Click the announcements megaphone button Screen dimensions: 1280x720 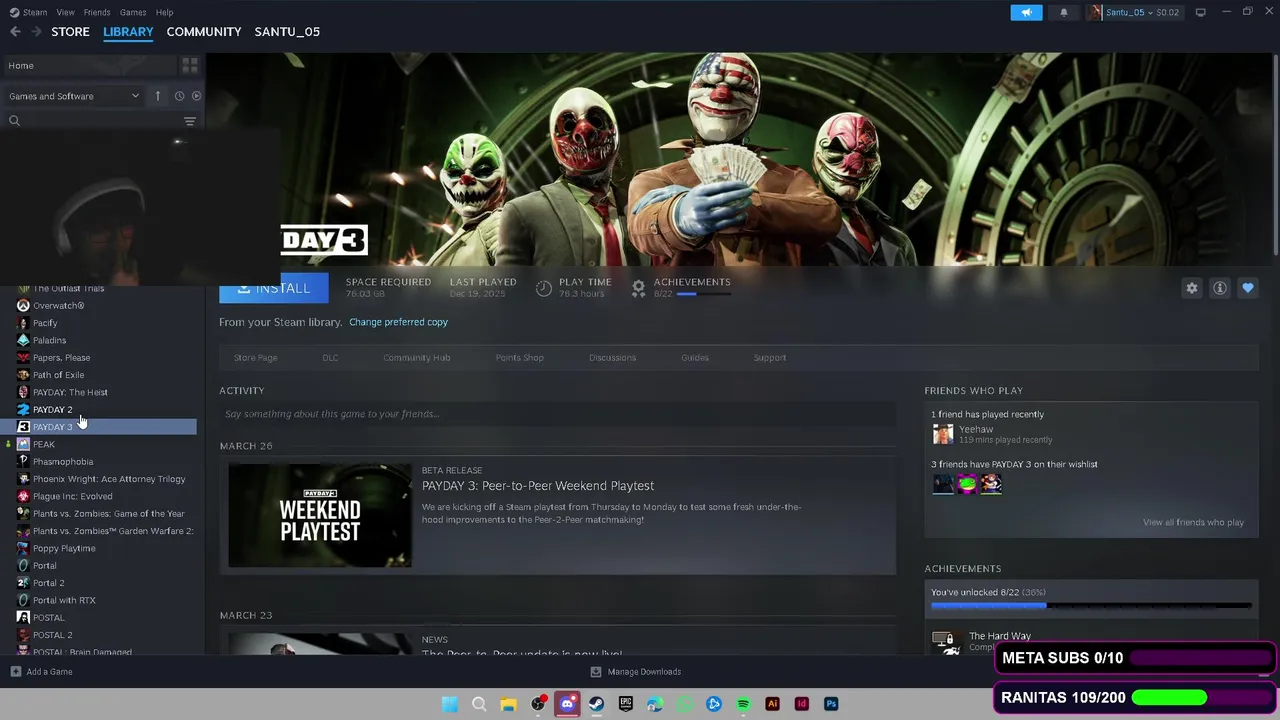tap(1026, 12)
